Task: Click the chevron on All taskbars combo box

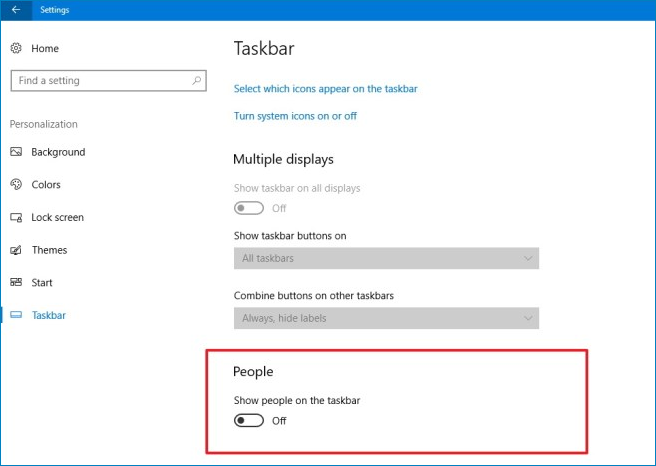Action: pyautogui.click(x=528, y=259)
